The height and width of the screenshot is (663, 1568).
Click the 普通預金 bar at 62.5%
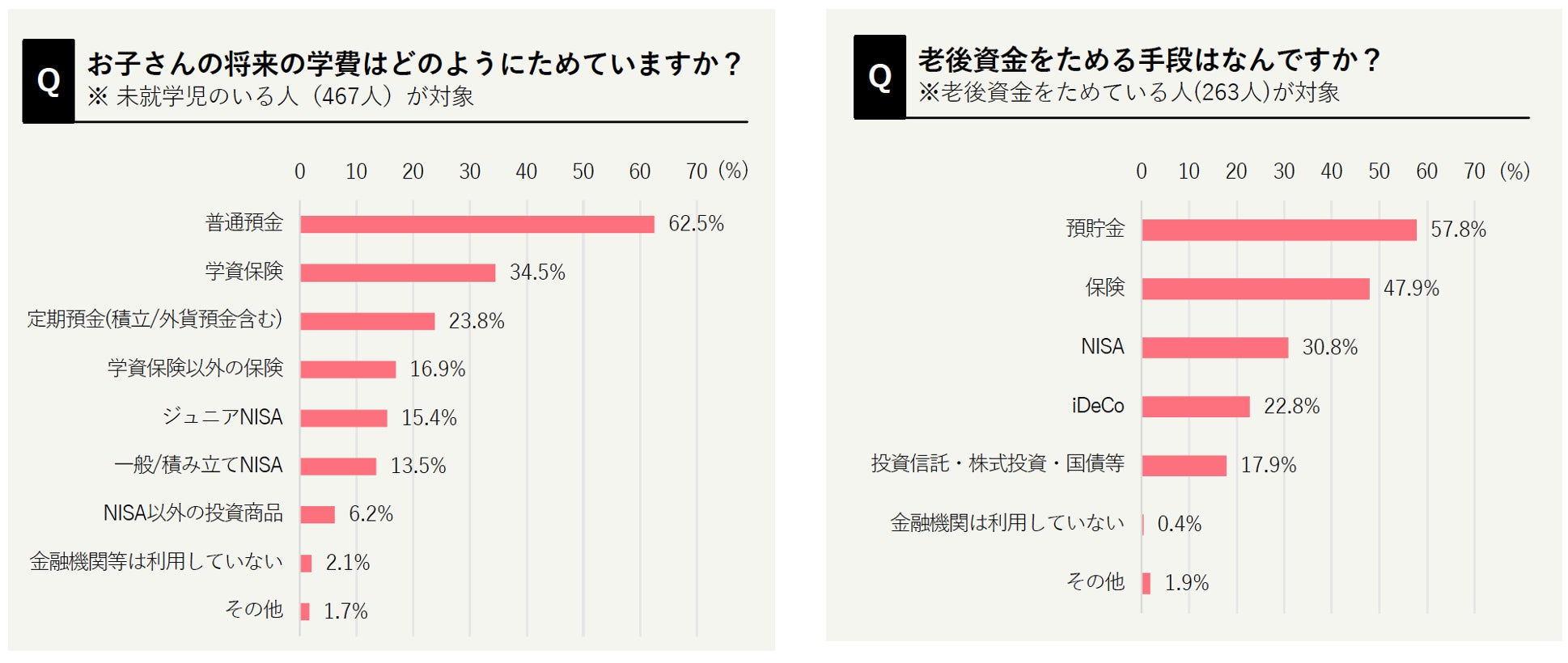[477, 224]
